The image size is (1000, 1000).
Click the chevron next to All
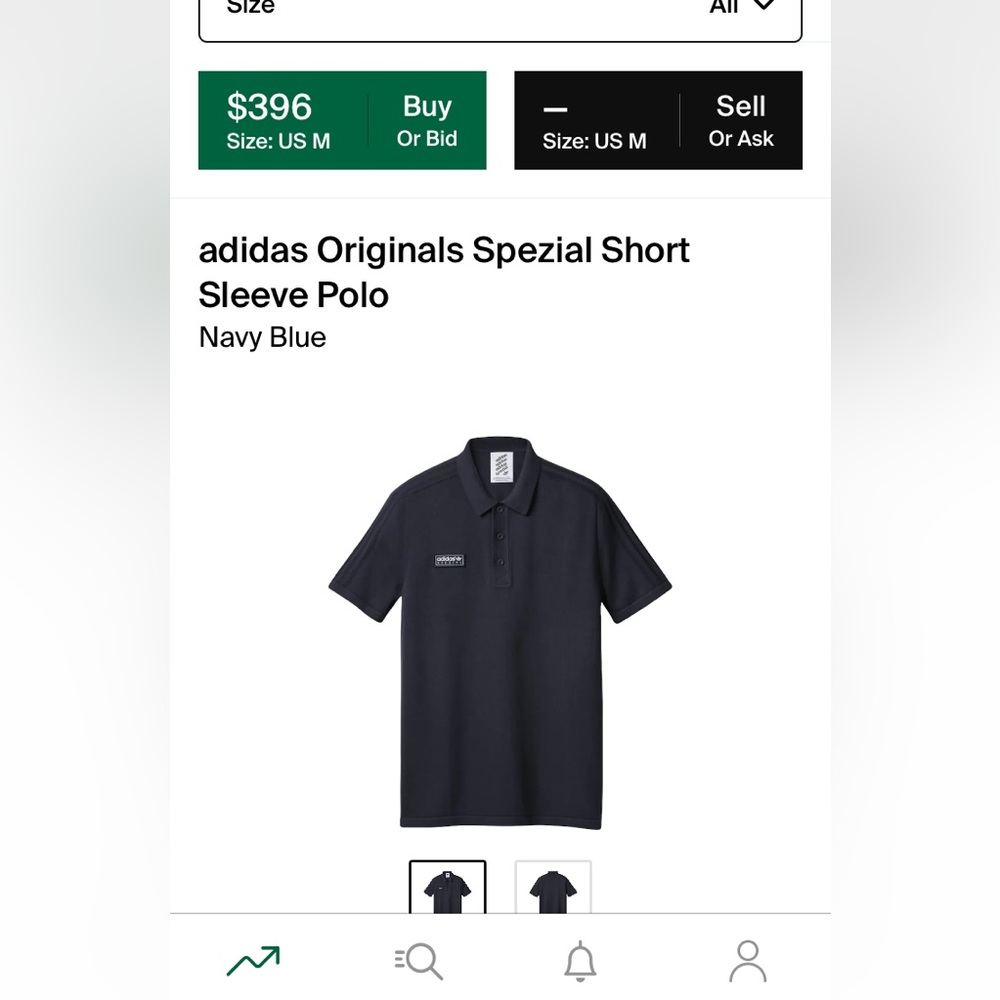[x=763, y=8]
